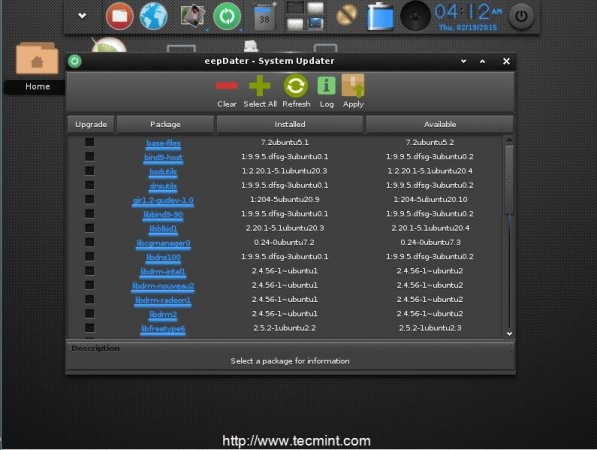This screenshot has width=597, height=450.
Task: Expand the dock menu chevron arrow
Action: (82, 16)
